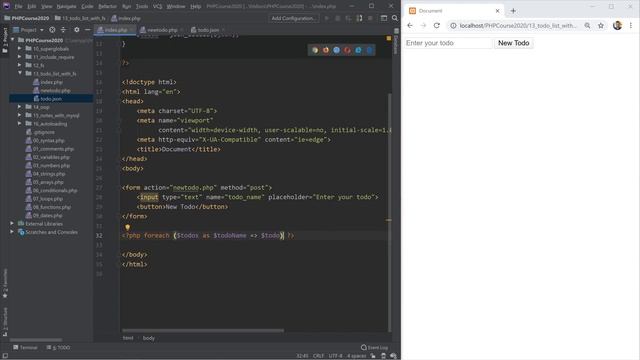
Task: Open page in Firefox via editor browser icon
Action: 326,50
